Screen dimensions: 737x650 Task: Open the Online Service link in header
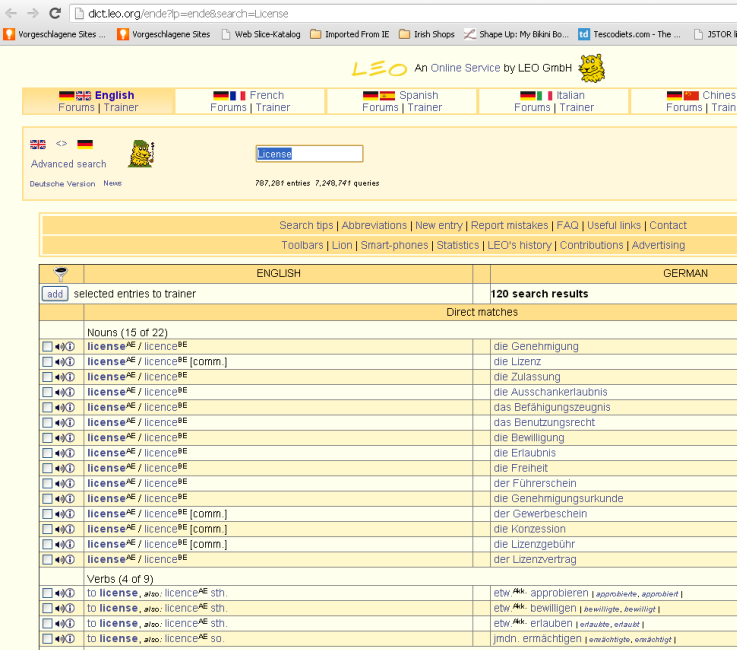click(x=465, y=68)
